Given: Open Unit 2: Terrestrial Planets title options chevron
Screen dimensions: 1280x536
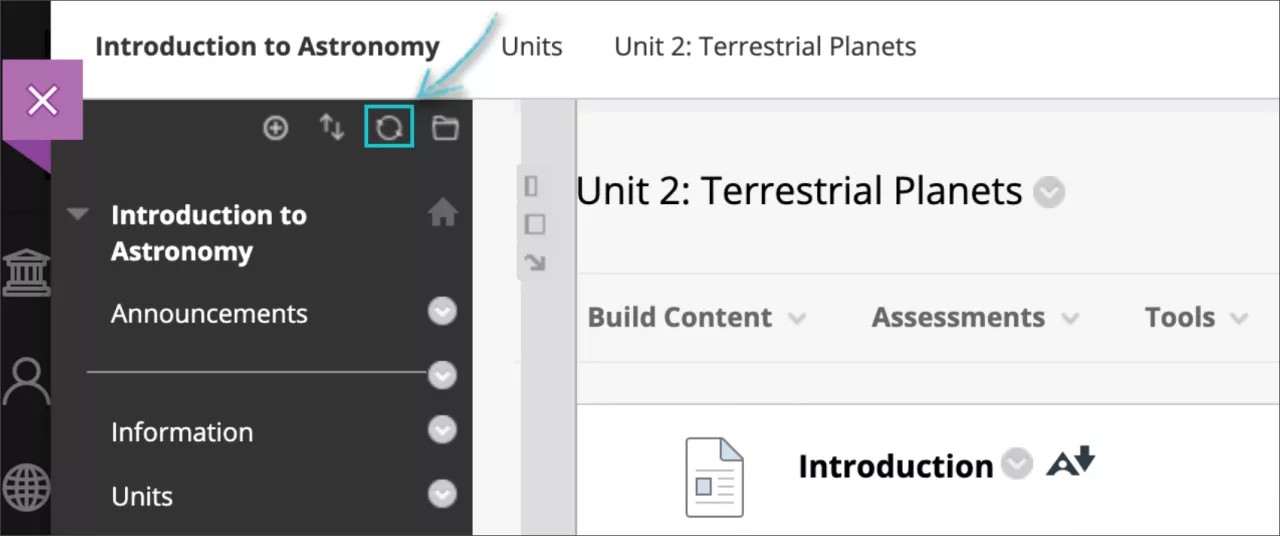Looking at the screenshot, I should (x=1049, y=191).
